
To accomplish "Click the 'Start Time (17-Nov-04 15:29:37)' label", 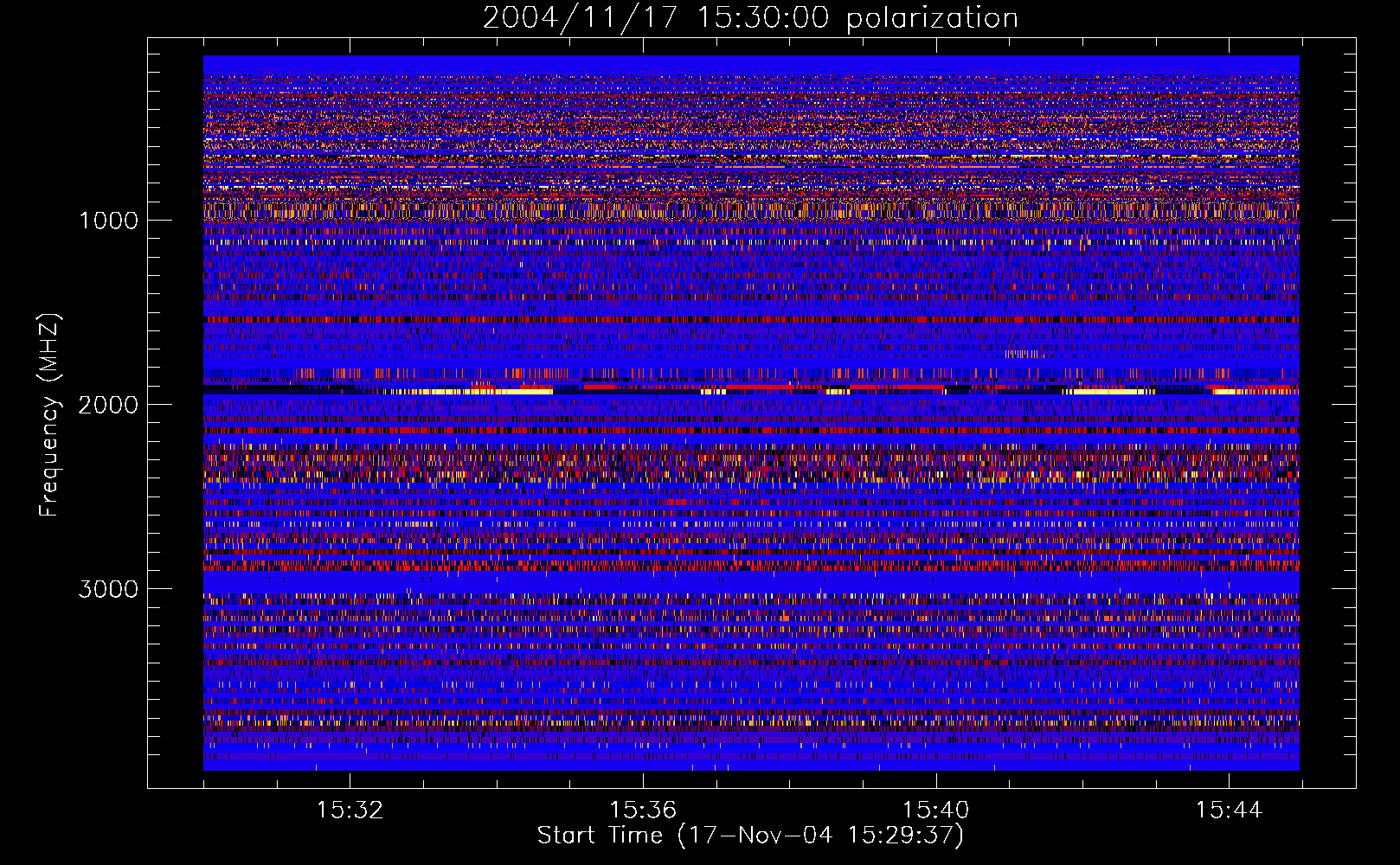I will [750, 836].
